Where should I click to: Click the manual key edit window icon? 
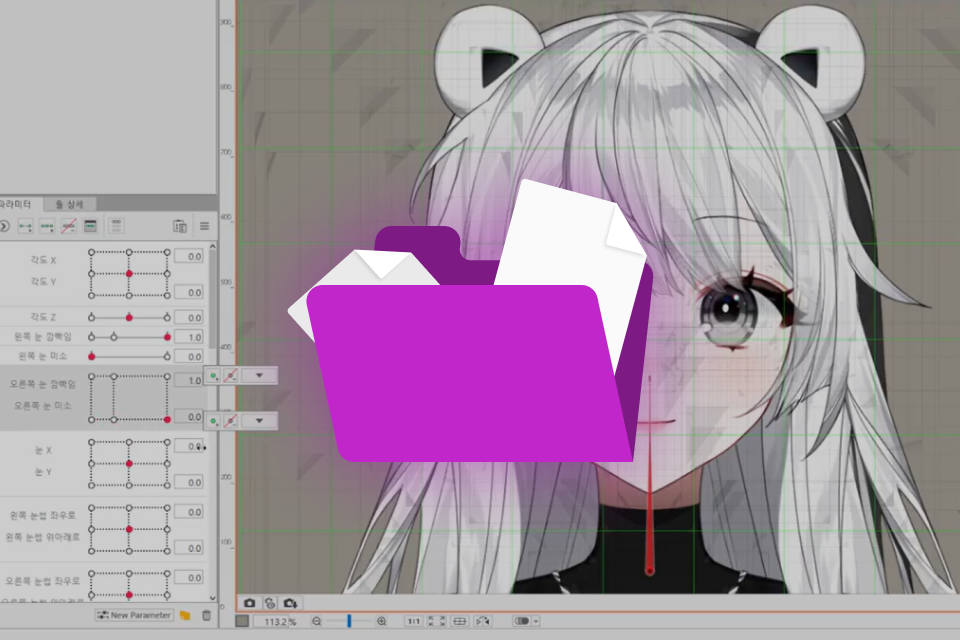pos(90,227)
